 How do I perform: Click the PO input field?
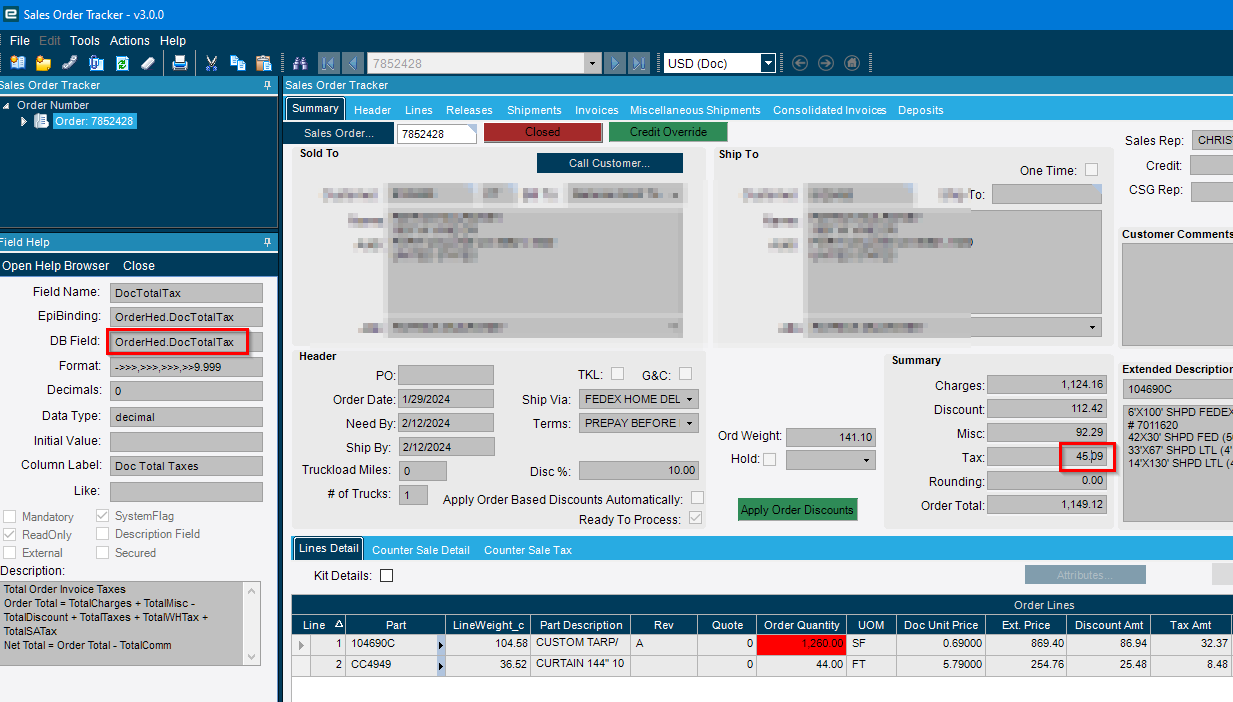pos(446,375)
